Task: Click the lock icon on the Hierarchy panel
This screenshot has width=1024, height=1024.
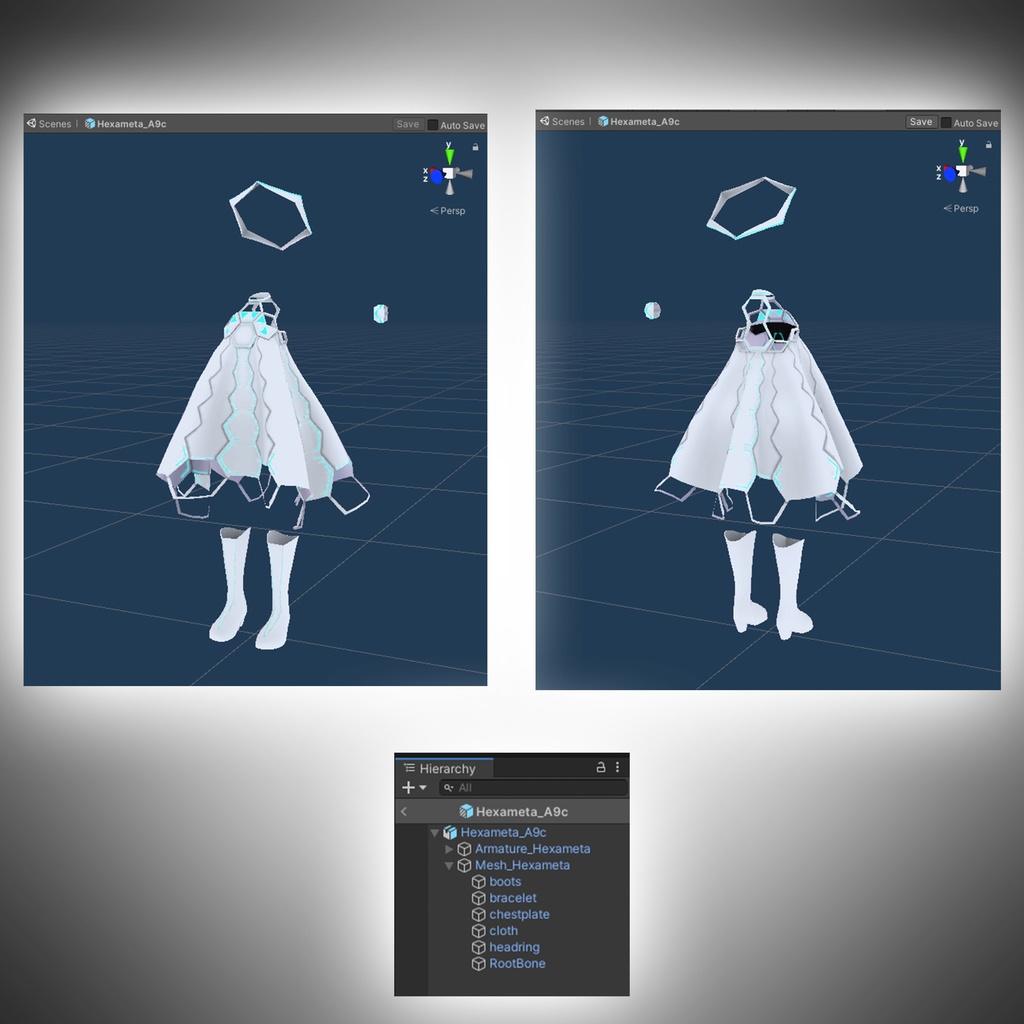Action: coord(601,768)
